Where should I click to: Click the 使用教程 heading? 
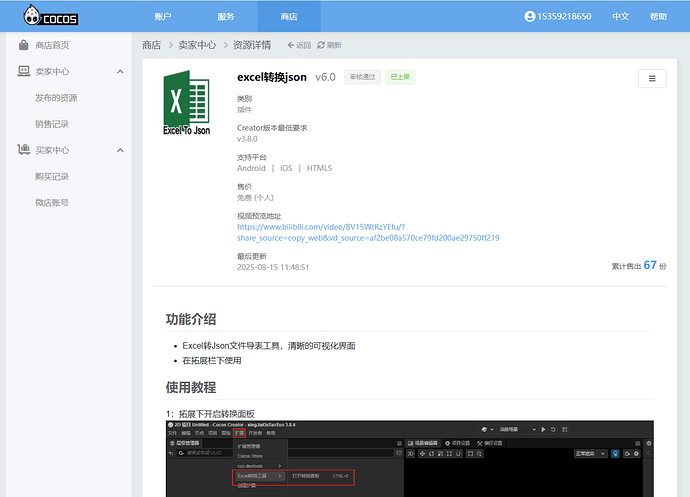[191, 387]
